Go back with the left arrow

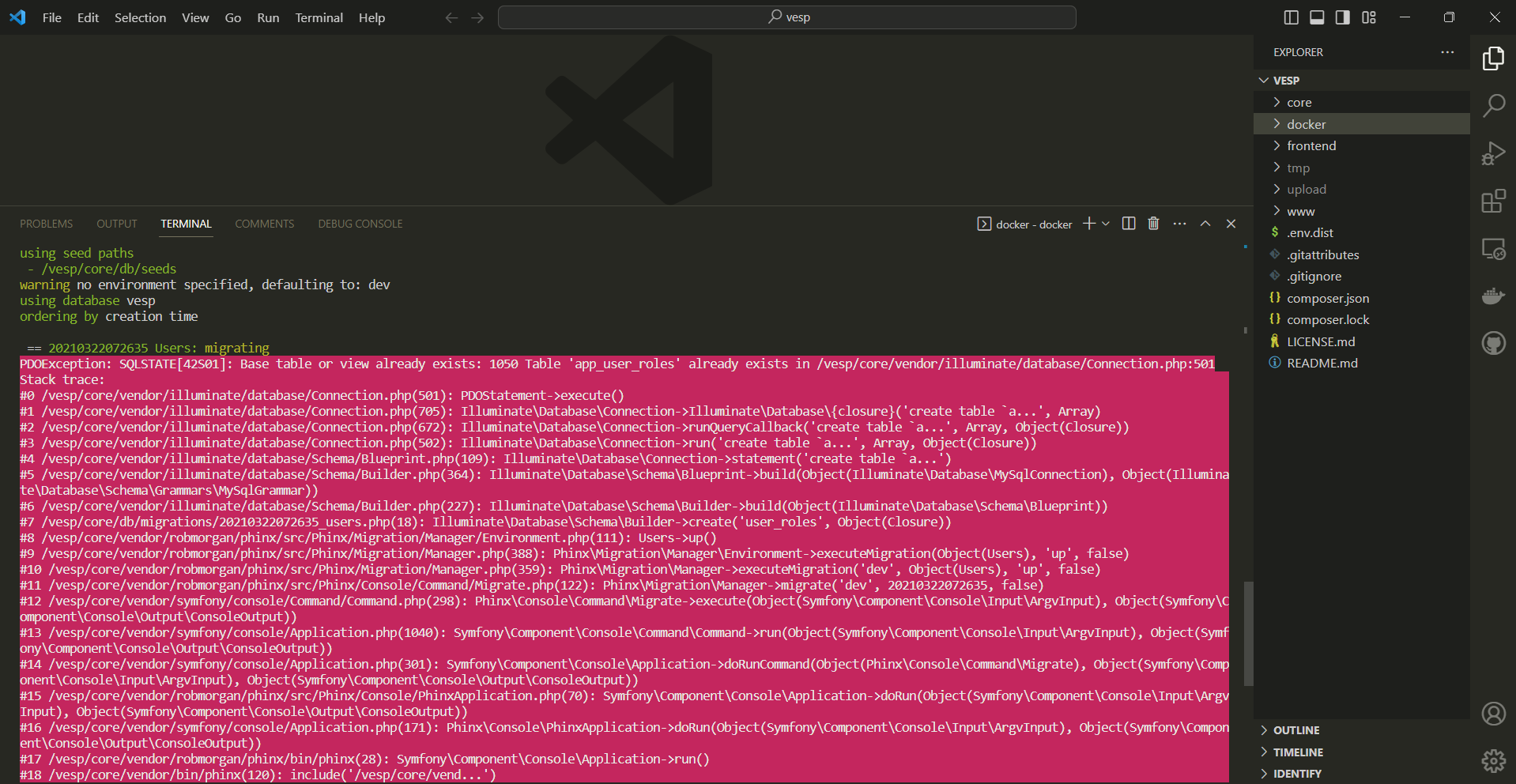[x=451, y=17]
